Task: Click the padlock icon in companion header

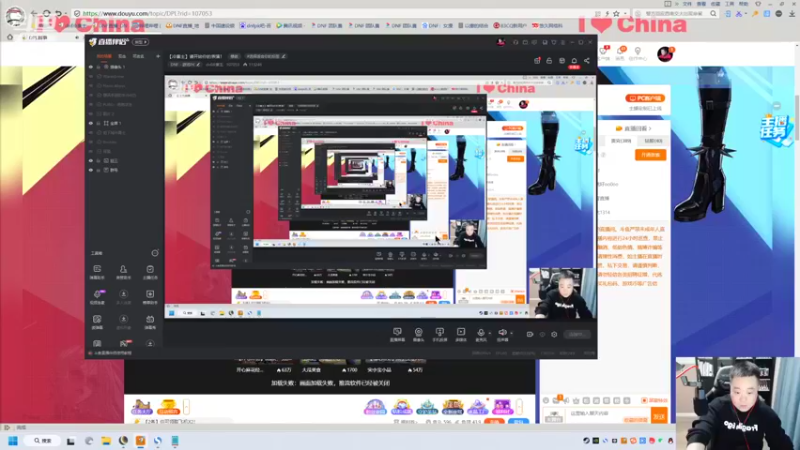Action: [549, 61]
